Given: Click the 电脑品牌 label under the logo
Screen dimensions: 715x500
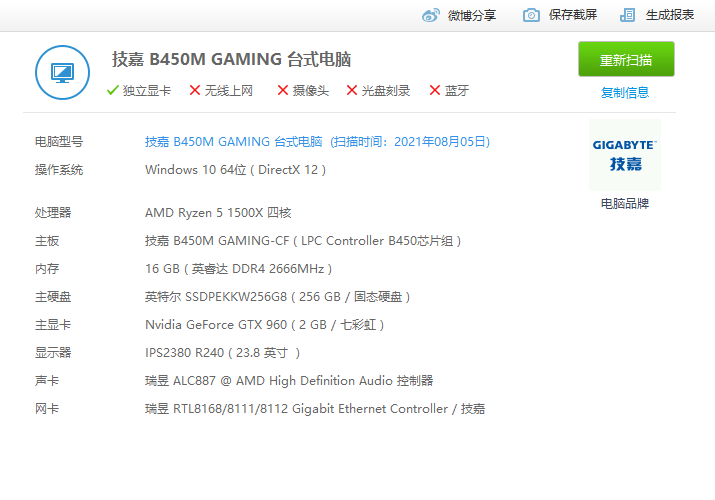Looking at the screenshot, I should click(x=625, y=203).
